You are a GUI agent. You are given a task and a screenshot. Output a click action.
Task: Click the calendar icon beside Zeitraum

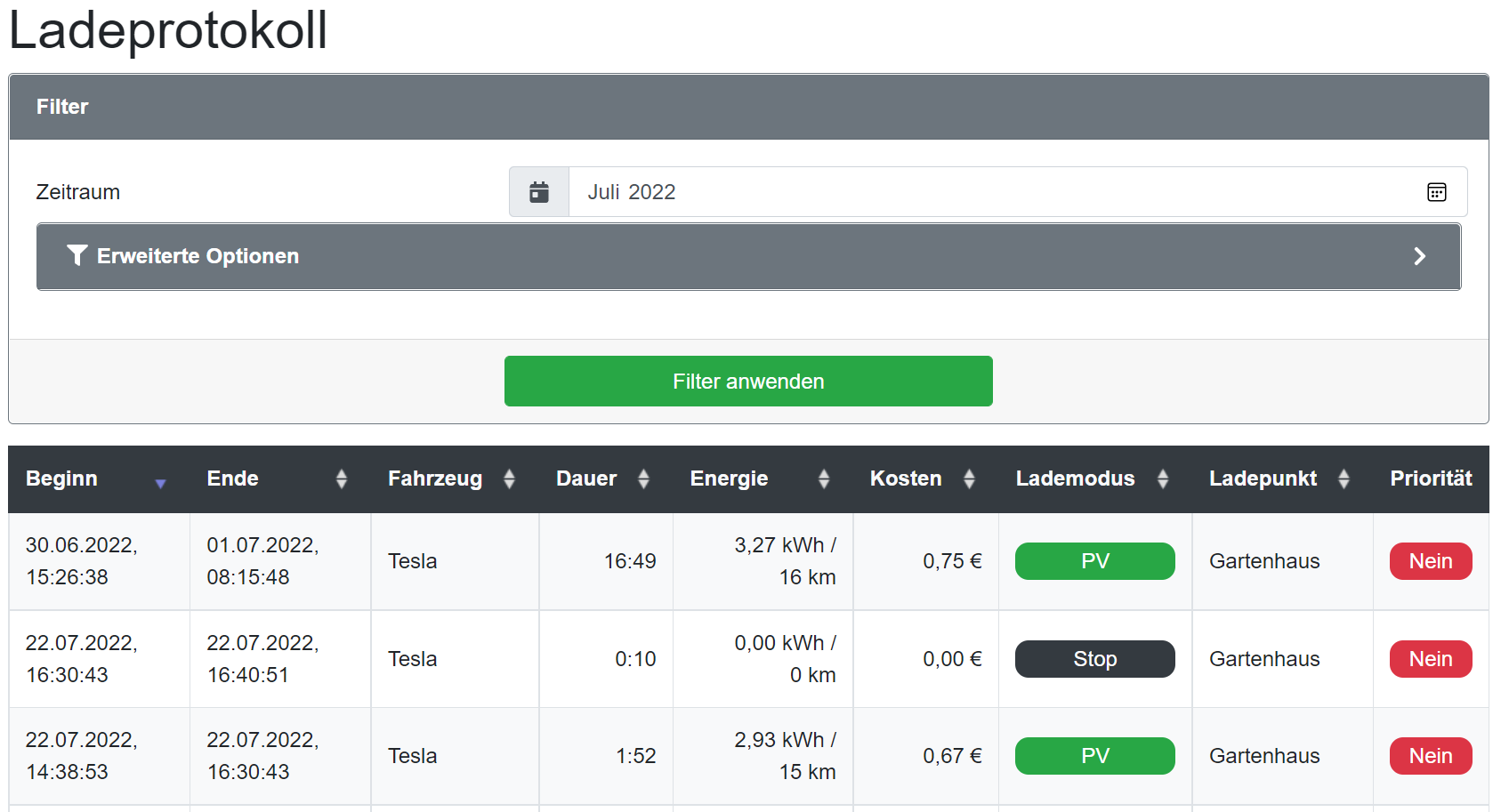(539, 192)
